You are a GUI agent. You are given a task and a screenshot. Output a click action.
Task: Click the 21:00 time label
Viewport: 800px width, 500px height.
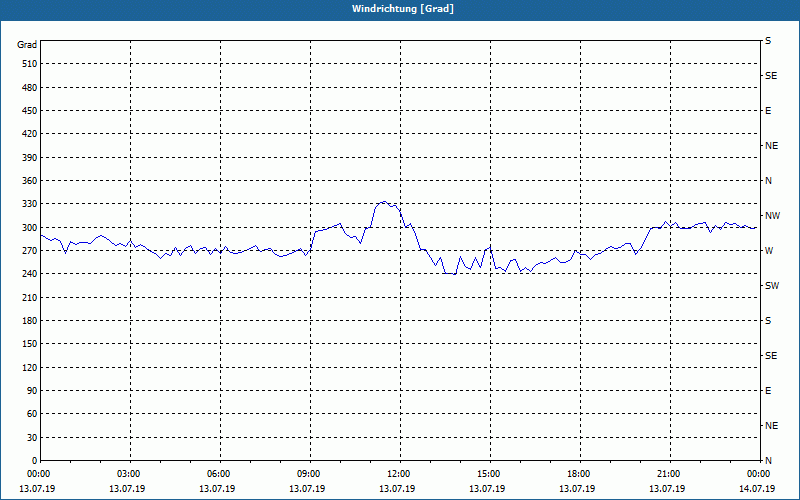click(x=668, y=474)
